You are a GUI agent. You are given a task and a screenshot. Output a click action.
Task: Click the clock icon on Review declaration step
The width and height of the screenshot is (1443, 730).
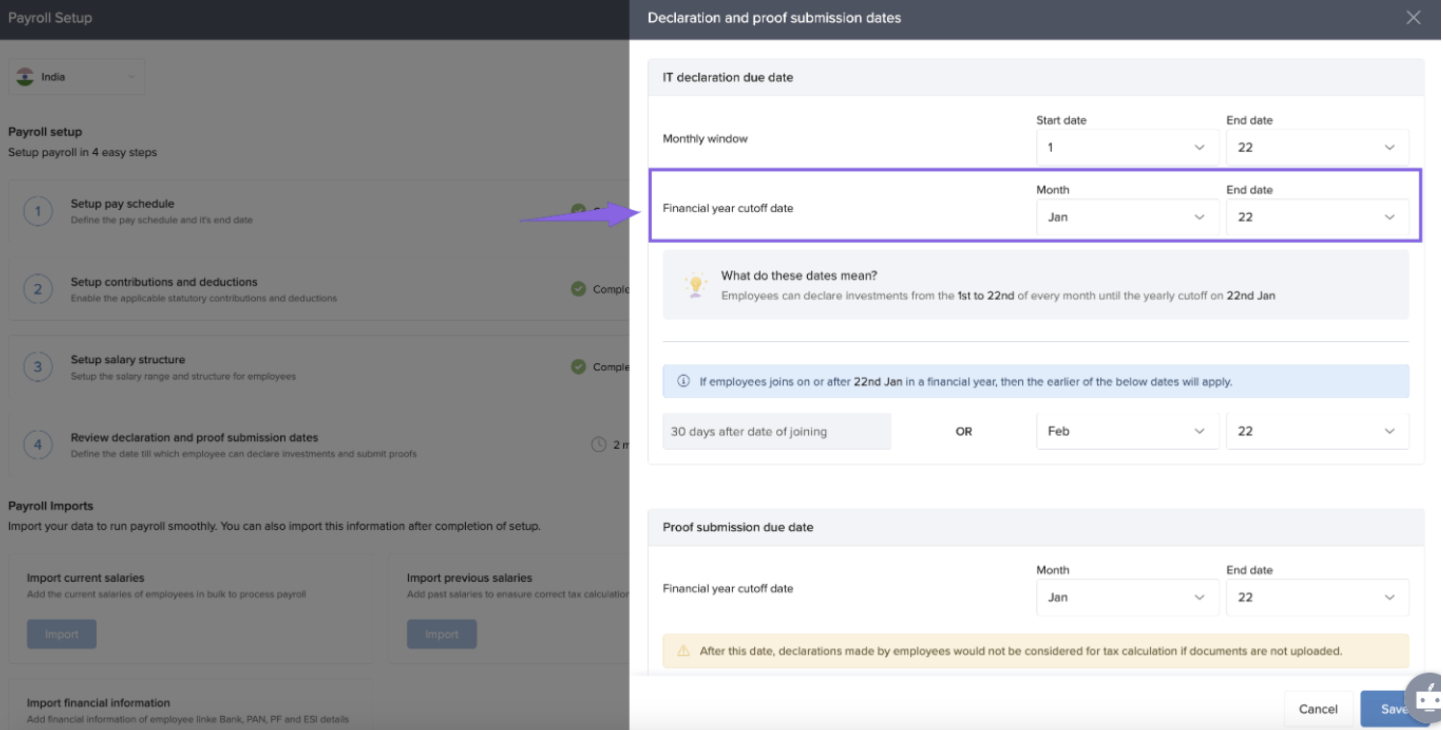point(599,444)
